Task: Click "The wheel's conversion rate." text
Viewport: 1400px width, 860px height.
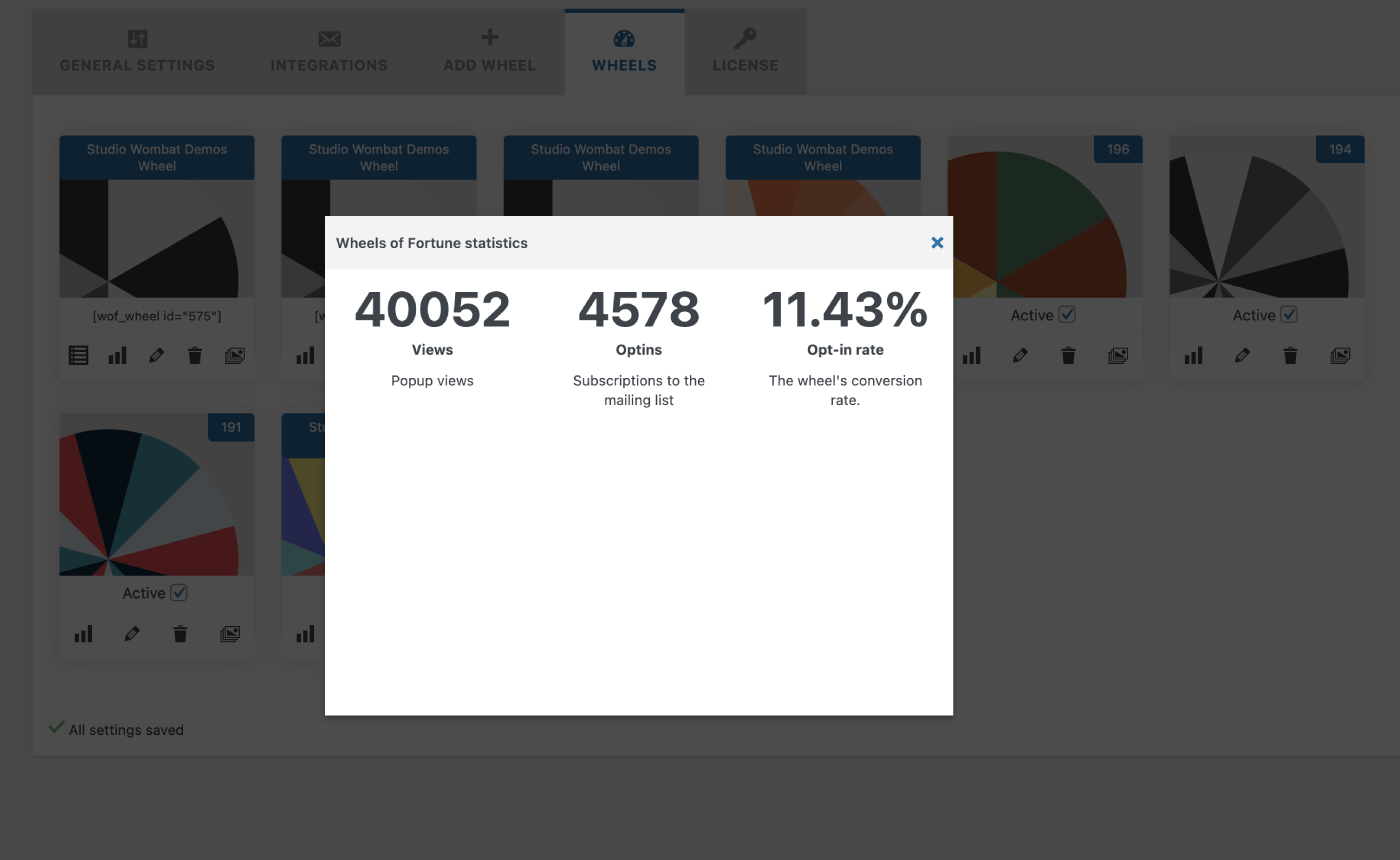Action: (x=845, y=390)
